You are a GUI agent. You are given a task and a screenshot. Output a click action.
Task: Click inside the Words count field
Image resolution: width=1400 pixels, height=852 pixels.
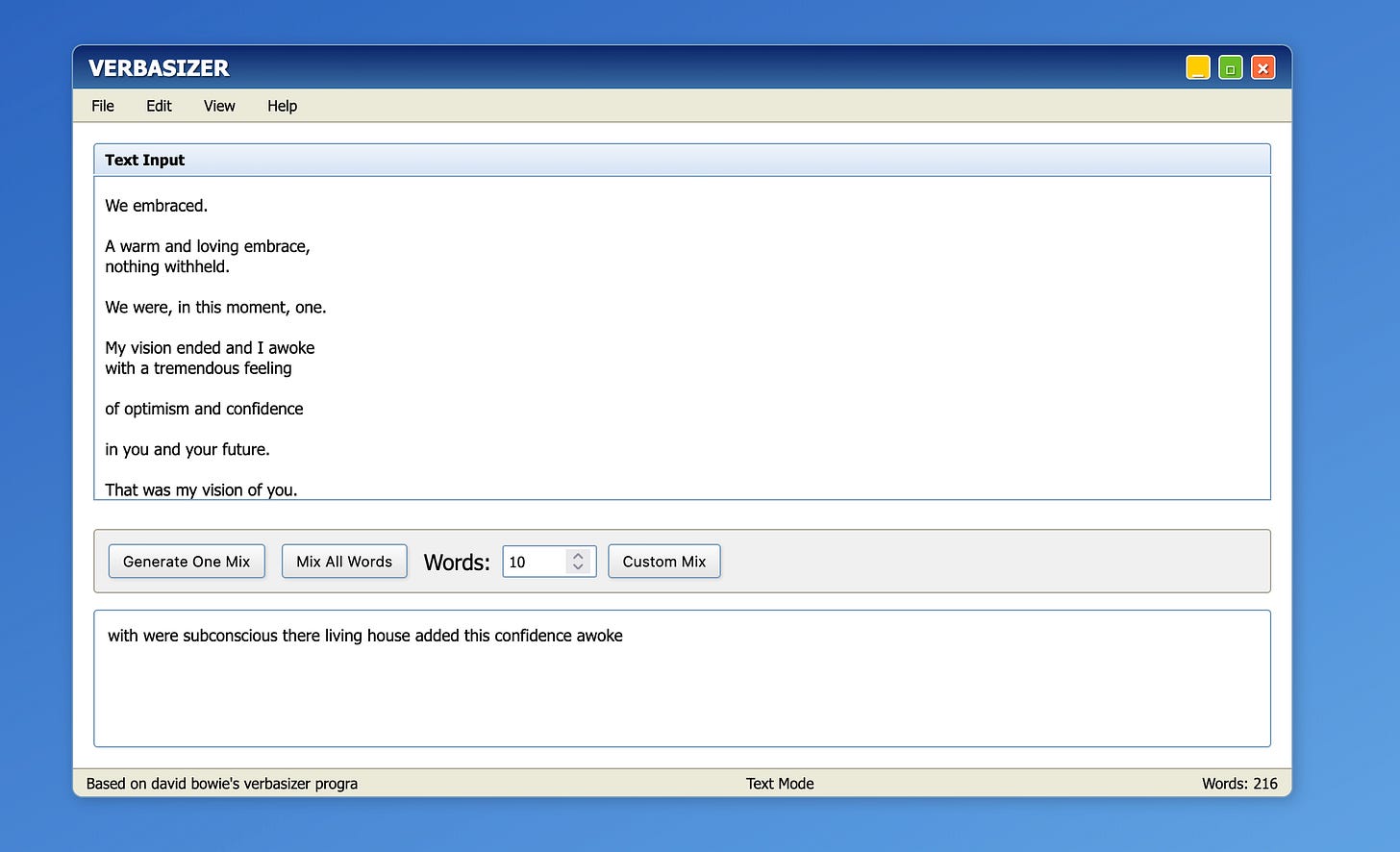click(x=534, y=562)
